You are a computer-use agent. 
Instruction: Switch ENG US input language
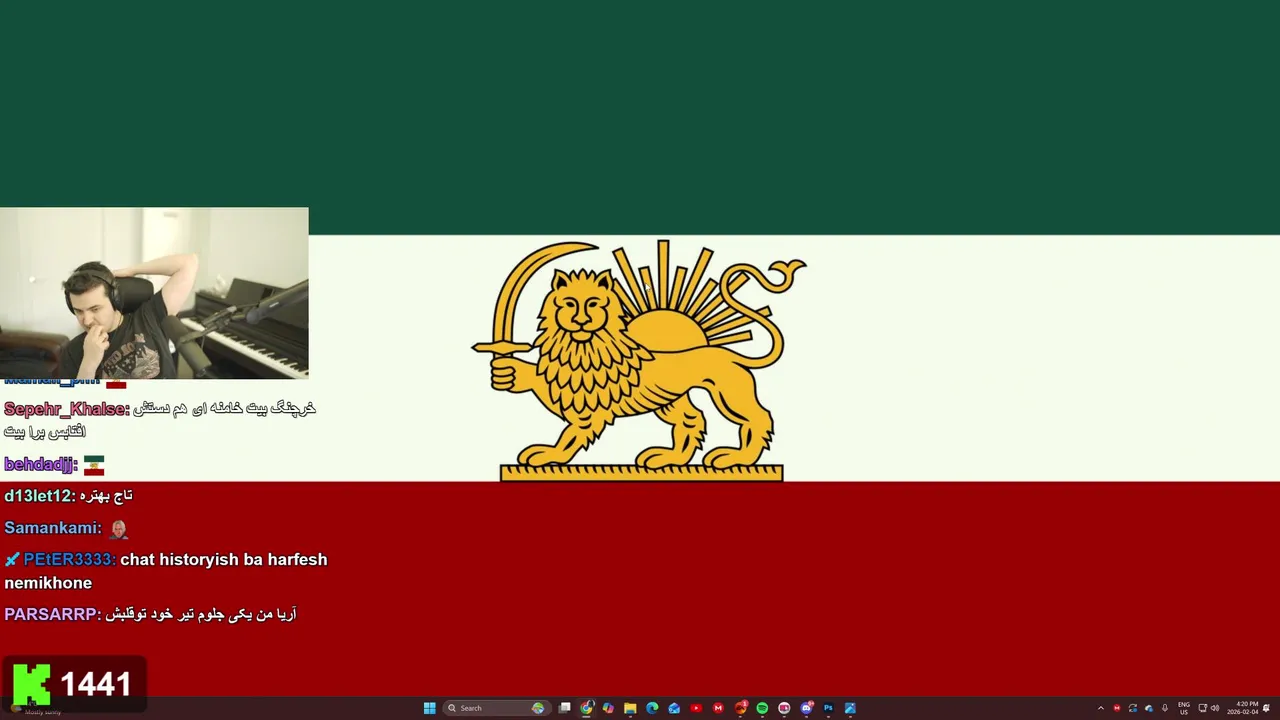[x=1184, y=708]
